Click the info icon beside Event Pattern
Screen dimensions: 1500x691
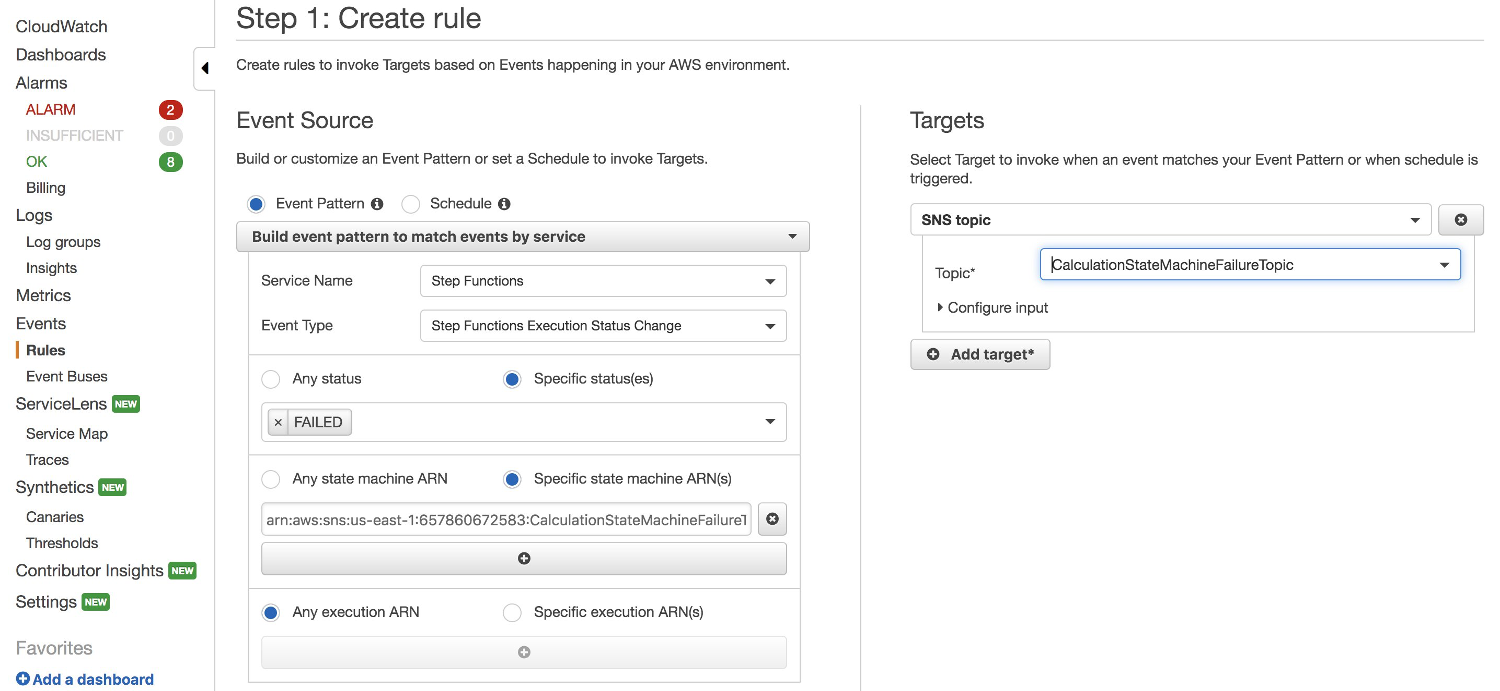[x=377, y=204]
